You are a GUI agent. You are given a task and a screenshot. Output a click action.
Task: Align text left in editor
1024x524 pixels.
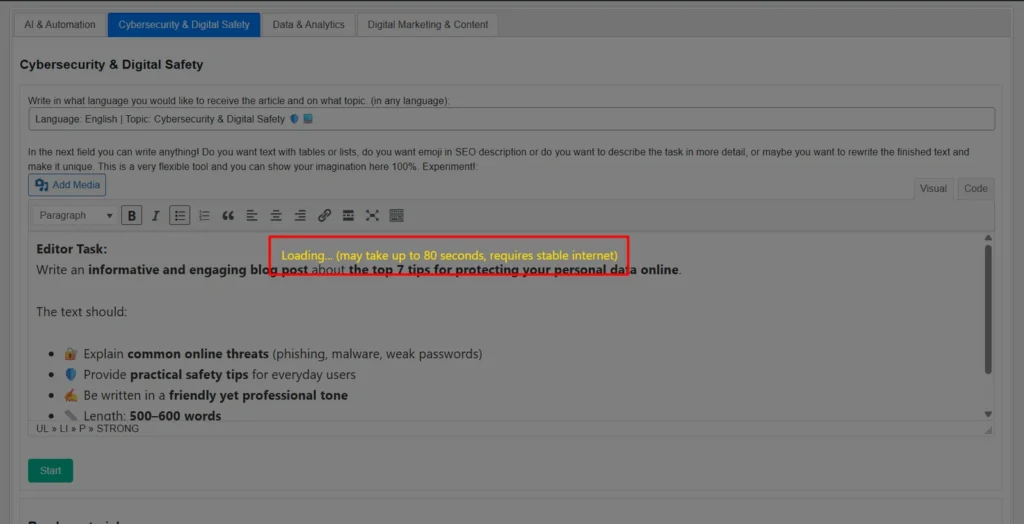(x=252, y=216)
